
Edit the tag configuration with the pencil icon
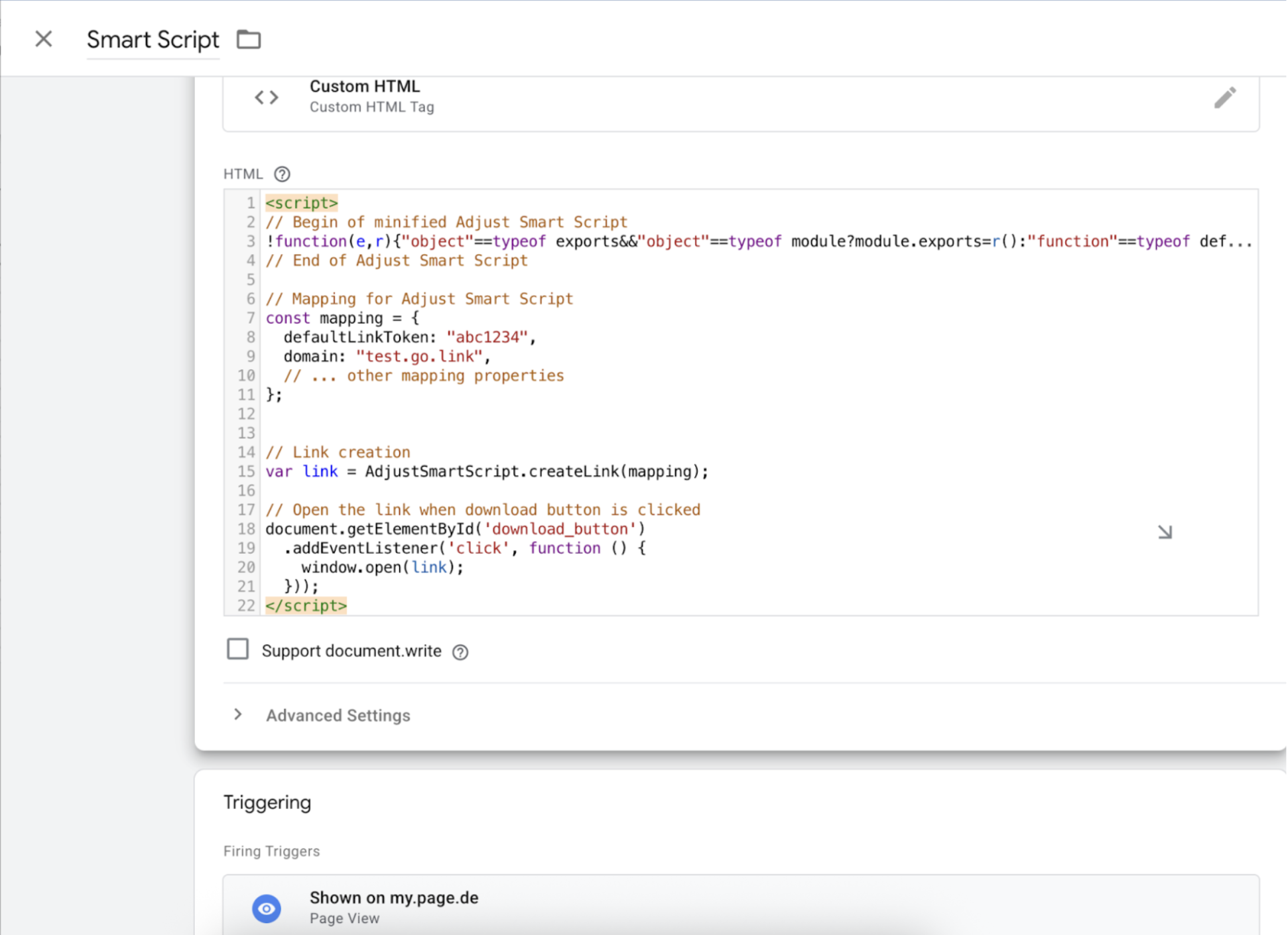tap(1226, 97)
